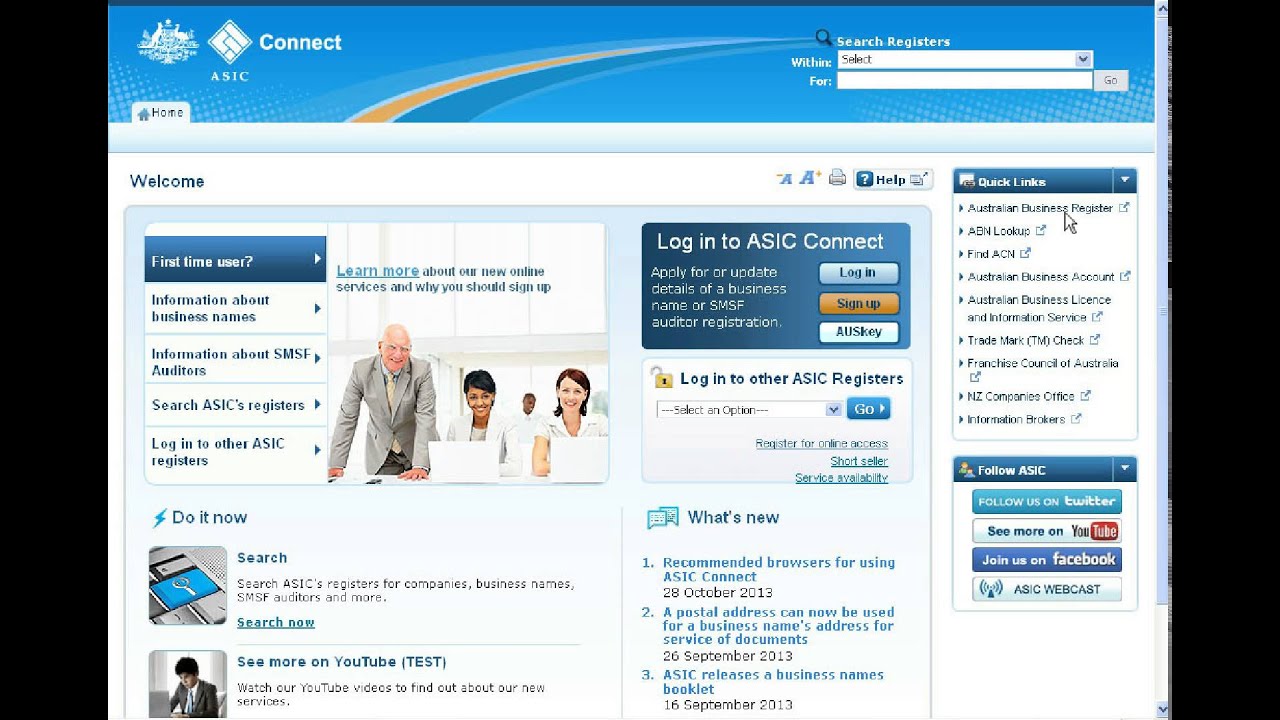Select Log in to other ASIC registers item
Viewport: 1280px width, 720px height.
[x=235, y=452]
